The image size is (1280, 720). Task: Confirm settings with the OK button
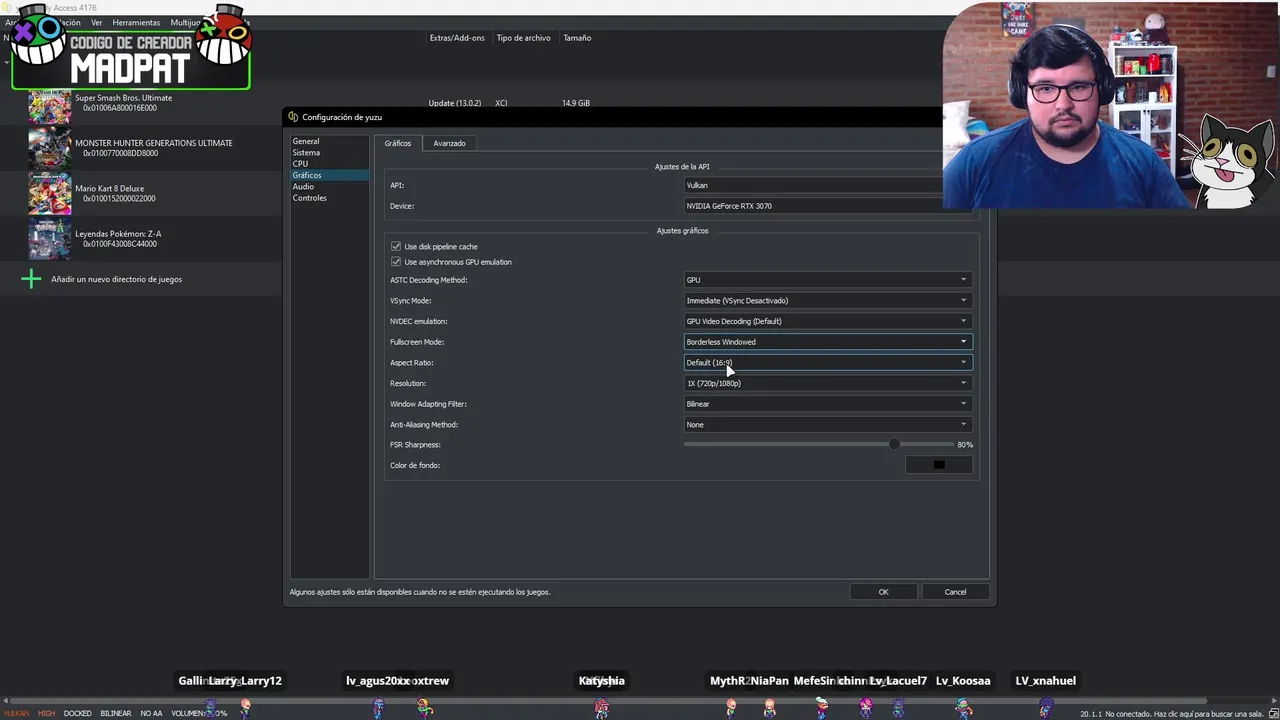coord(883,592)
